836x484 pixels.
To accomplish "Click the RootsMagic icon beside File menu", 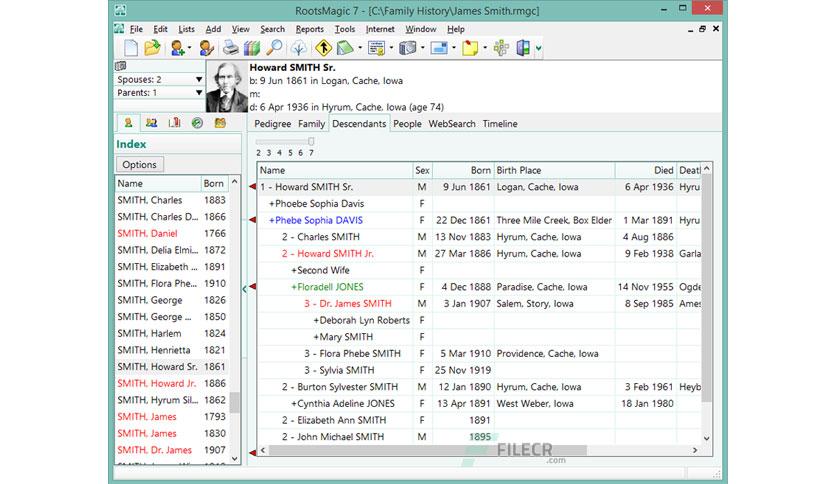I will [119, 29].
